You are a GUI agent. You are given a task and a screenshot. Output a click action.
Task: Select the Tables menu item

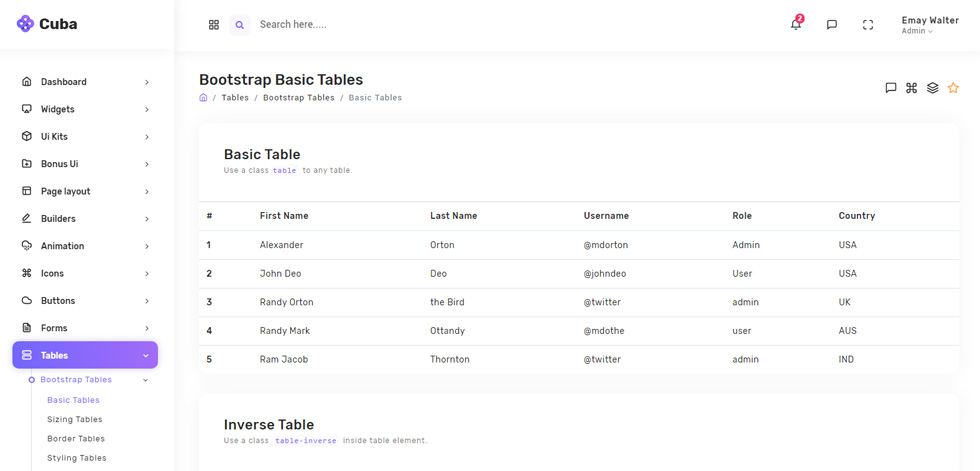85,355
